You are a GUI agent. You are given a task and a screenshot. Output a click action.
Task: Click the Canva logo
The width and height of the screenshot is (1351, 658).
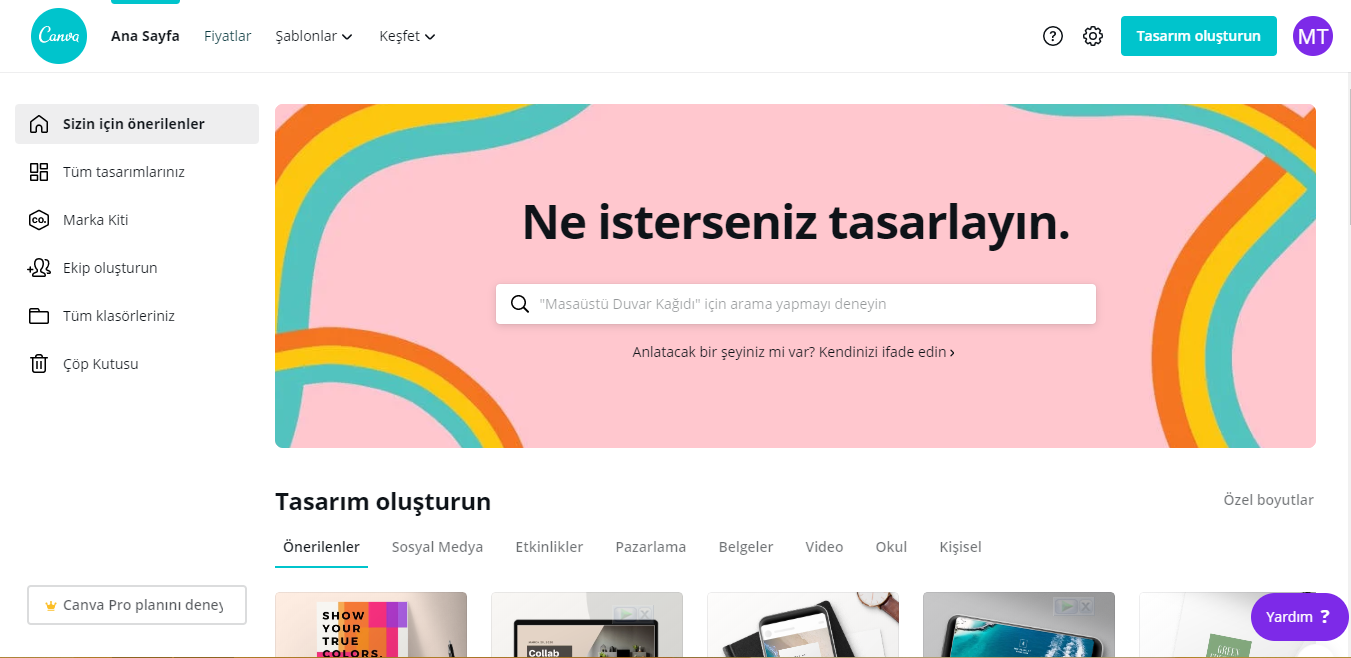pos(59,36)
